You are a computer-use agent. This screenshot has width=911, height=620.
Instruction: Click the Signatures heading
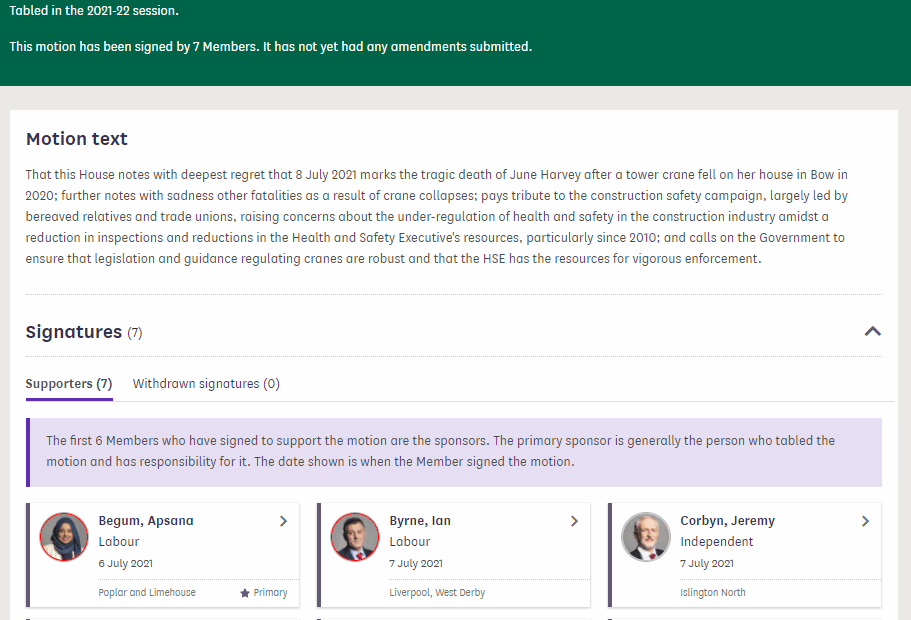[74, 332]
